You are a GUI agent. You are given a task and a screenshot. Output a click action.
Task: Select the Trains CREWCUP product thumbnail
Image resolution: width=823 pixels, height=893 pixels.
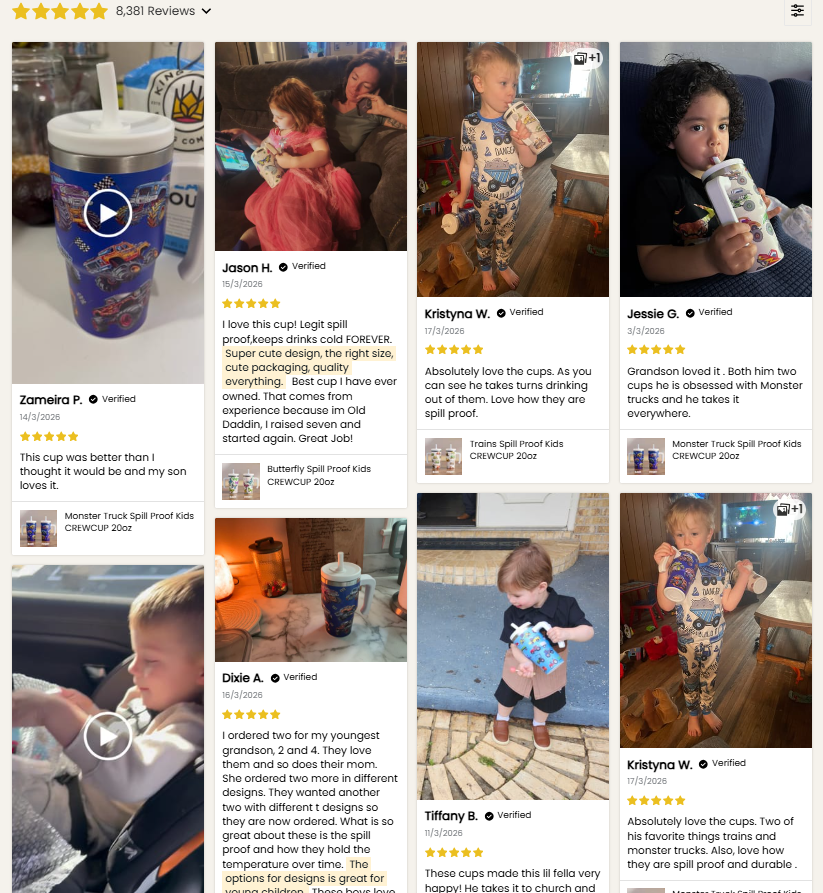click(x=443, y=456)
